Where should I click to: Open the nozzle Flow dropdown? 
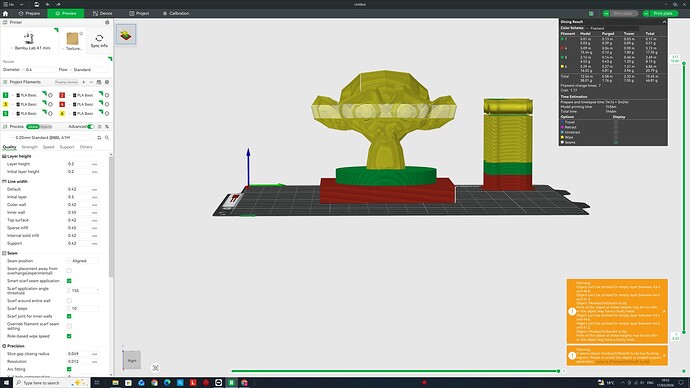(x=89, y=70)
